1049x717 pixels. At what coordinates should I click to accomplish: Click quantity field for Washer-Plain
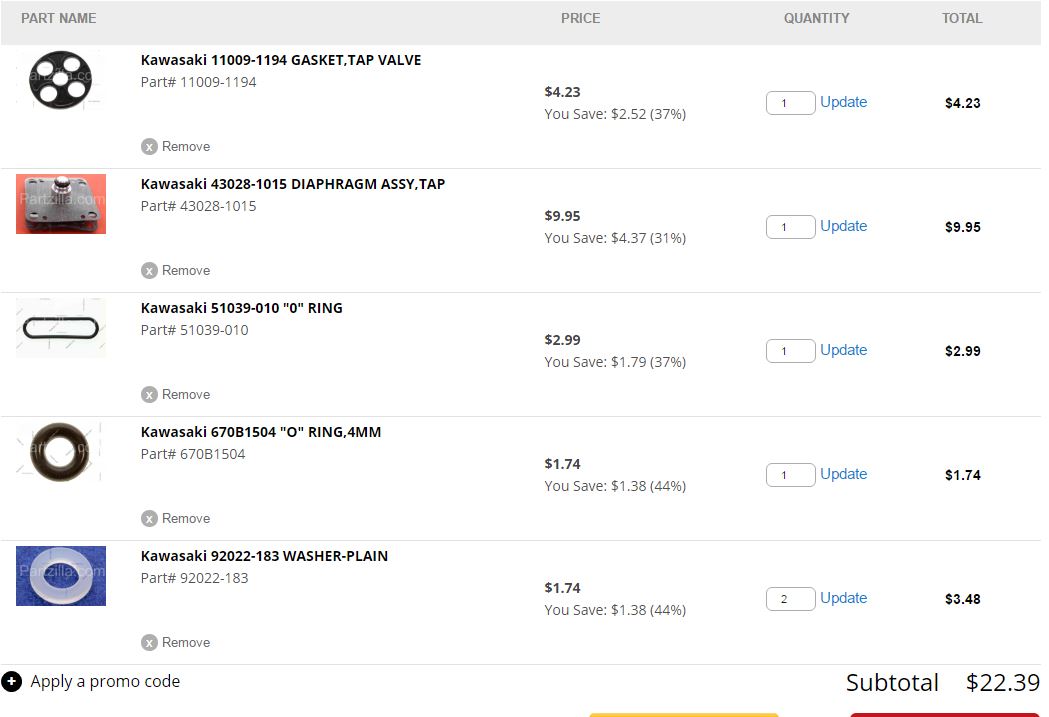[x=790, y=599]
